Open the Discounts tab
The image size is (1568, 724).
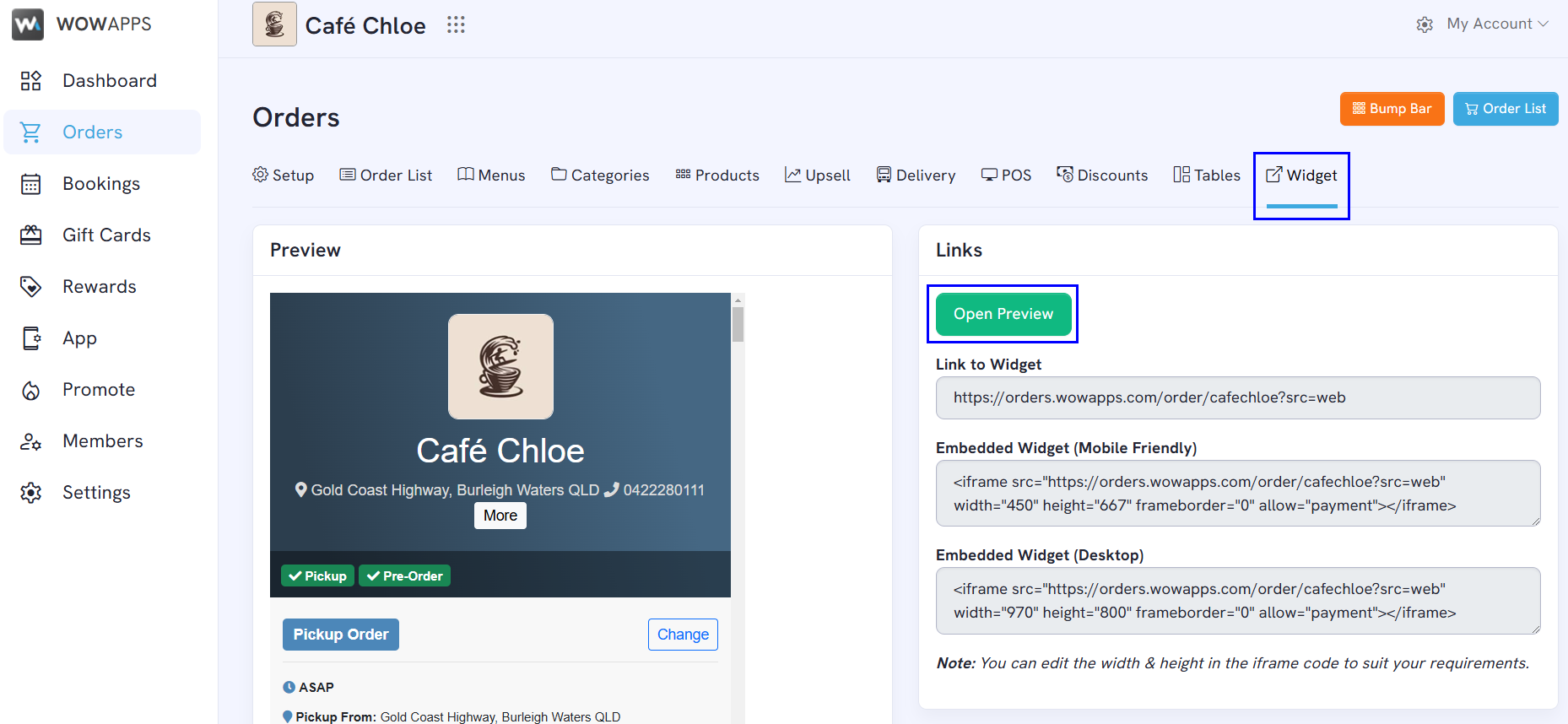pos(1102,175)
